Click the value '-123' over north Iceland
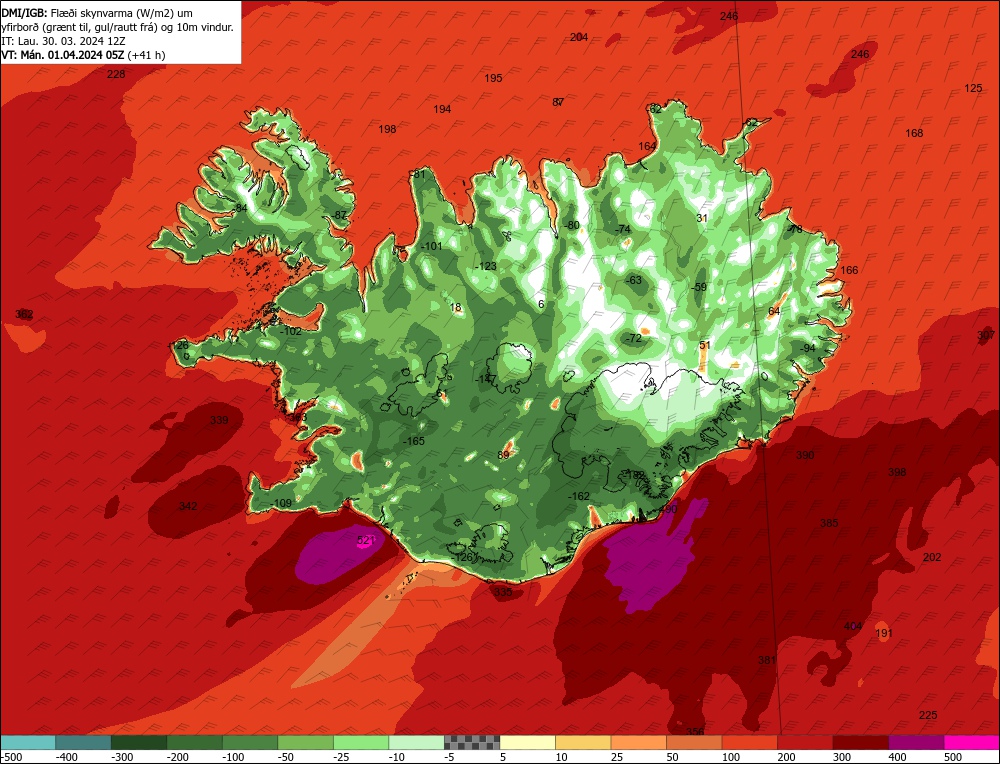Image resolution: width=1000 pixels, height=764 pixels. click(485, 266)
